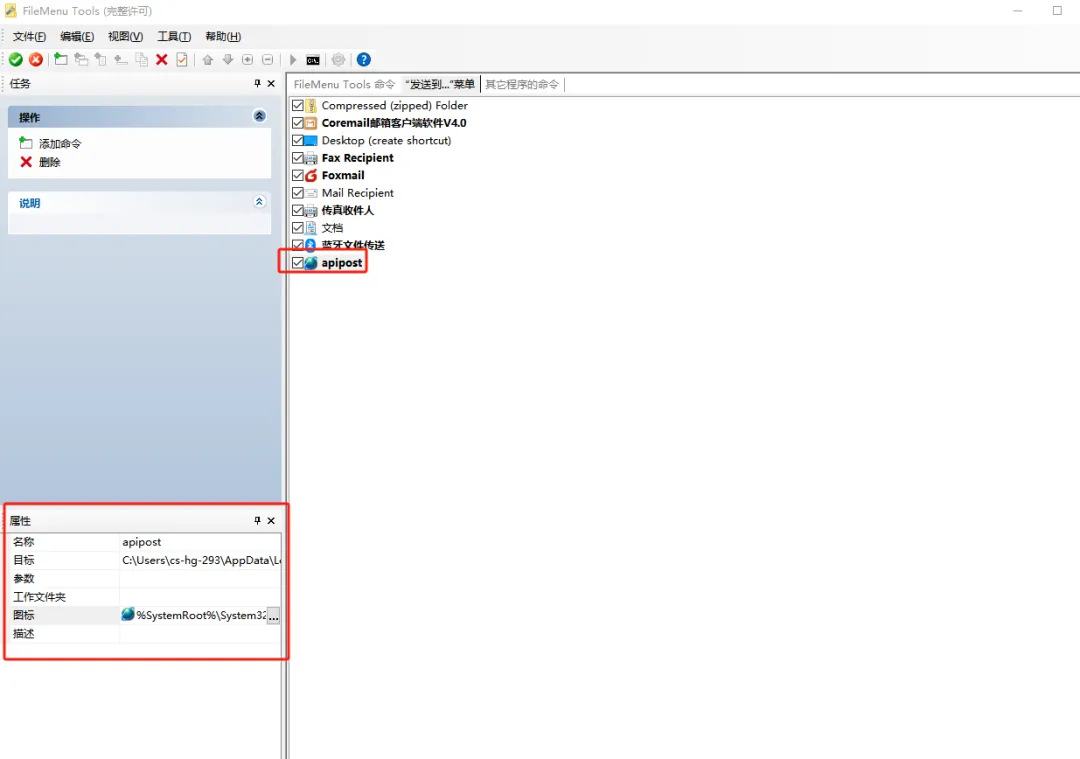
Task: Toggle the Mail Recipient checkbox
Action: click(x=297, y=192)
